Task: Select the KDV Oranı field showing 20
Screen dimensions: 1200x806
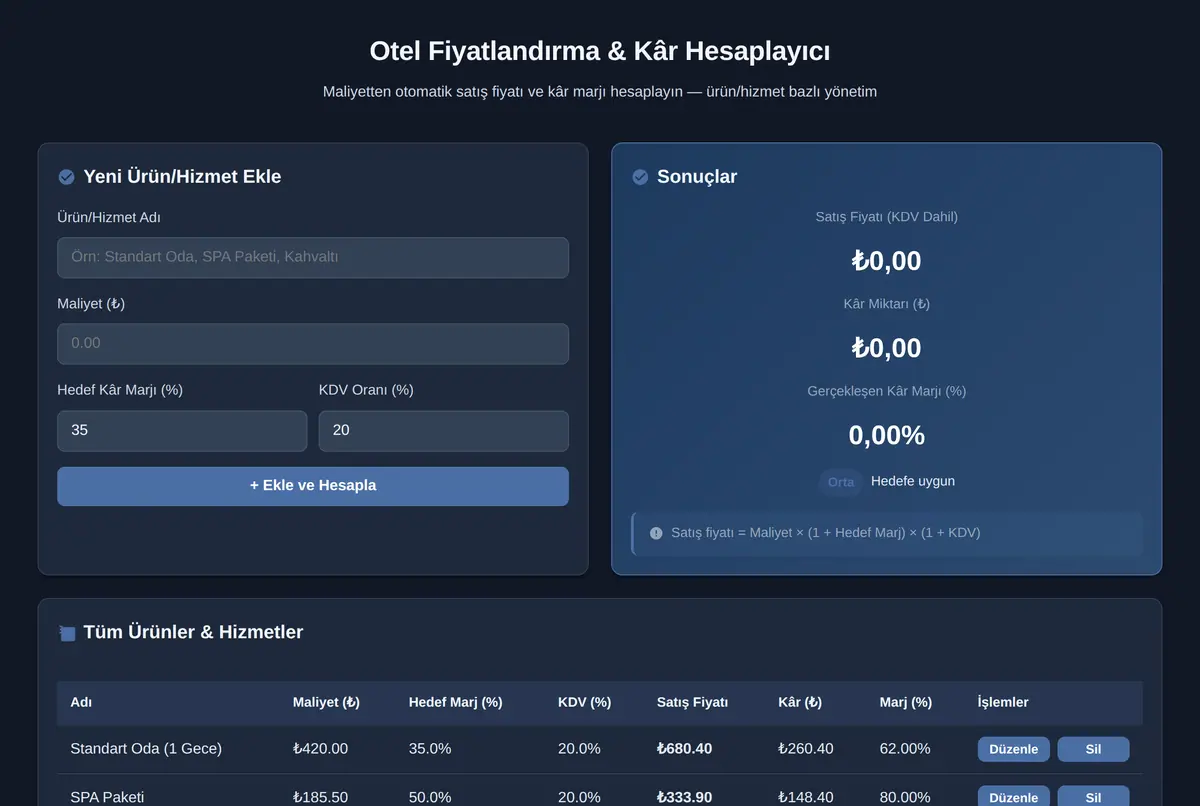Action: tap(444, 430)
